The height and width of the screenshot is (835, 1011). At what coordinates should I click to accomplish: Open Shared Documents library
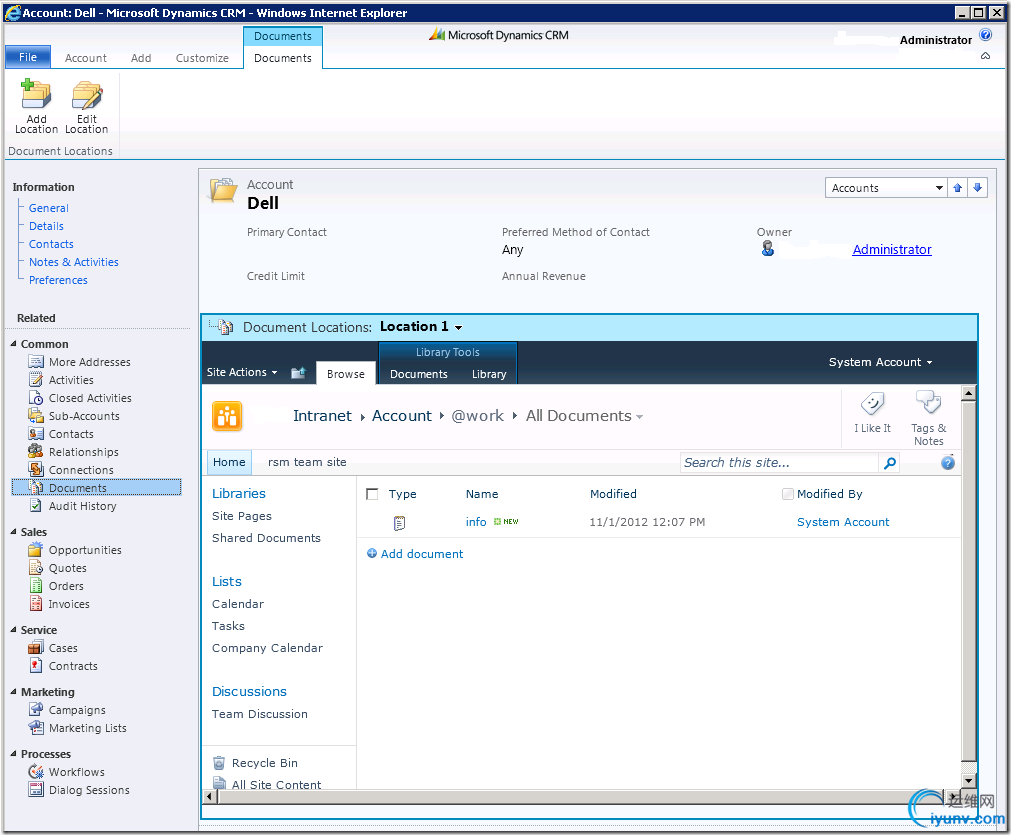click(x=266, y=538)
